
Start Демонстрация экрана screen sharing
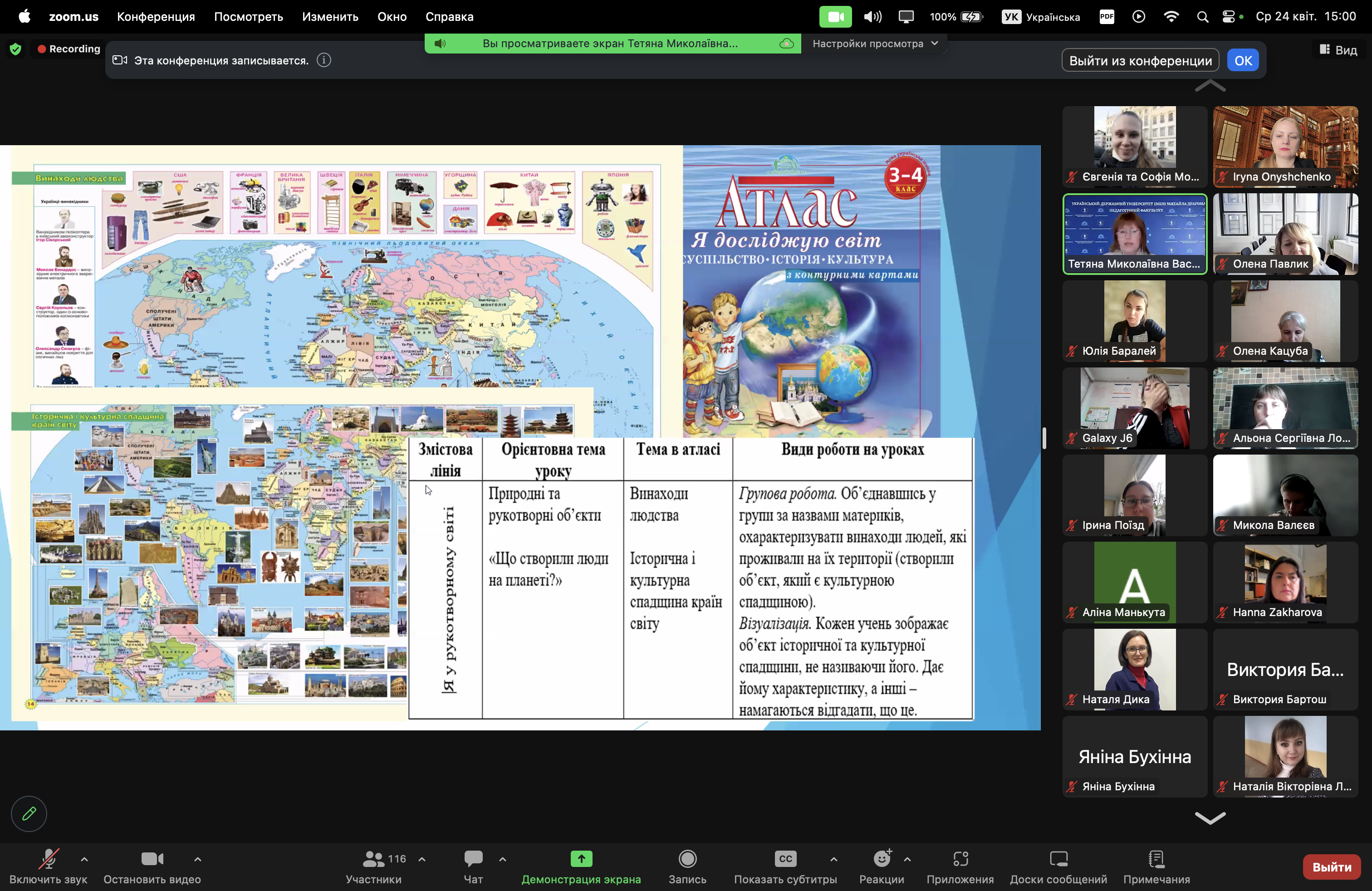[x=581, y=866]
